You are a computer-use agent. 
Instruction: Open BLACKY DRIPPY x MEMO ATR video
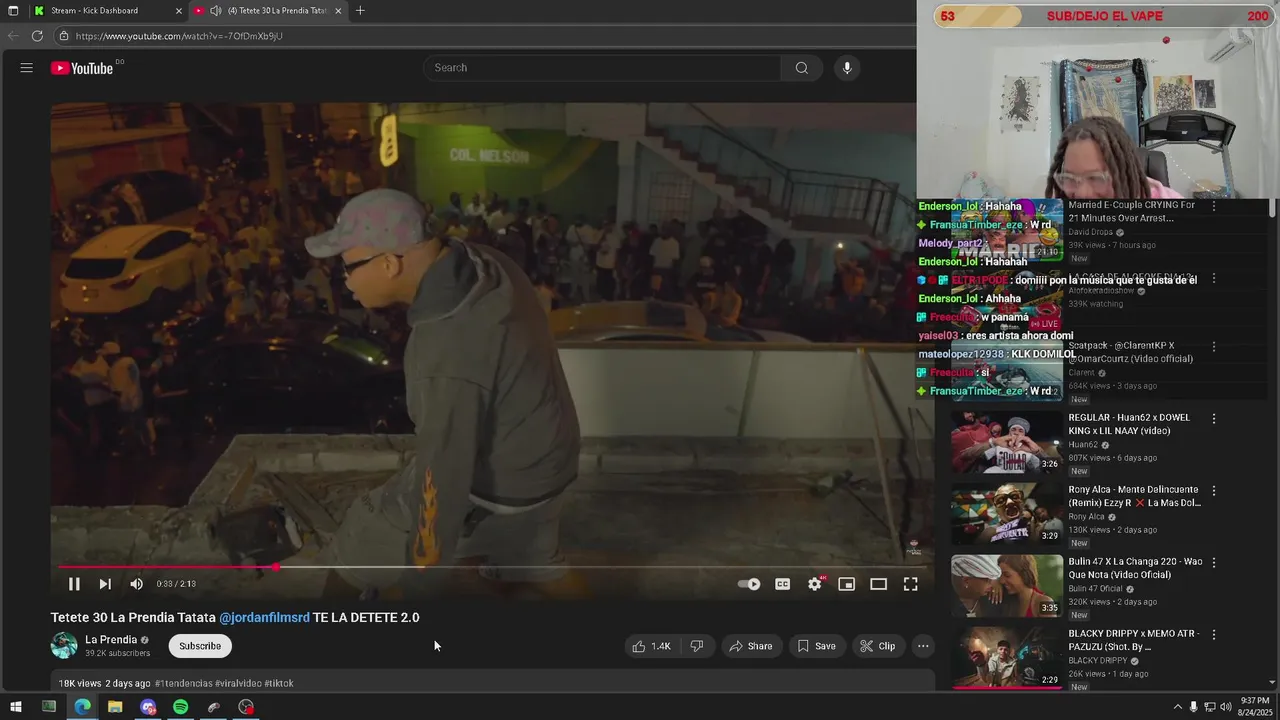click(1006, 658)
